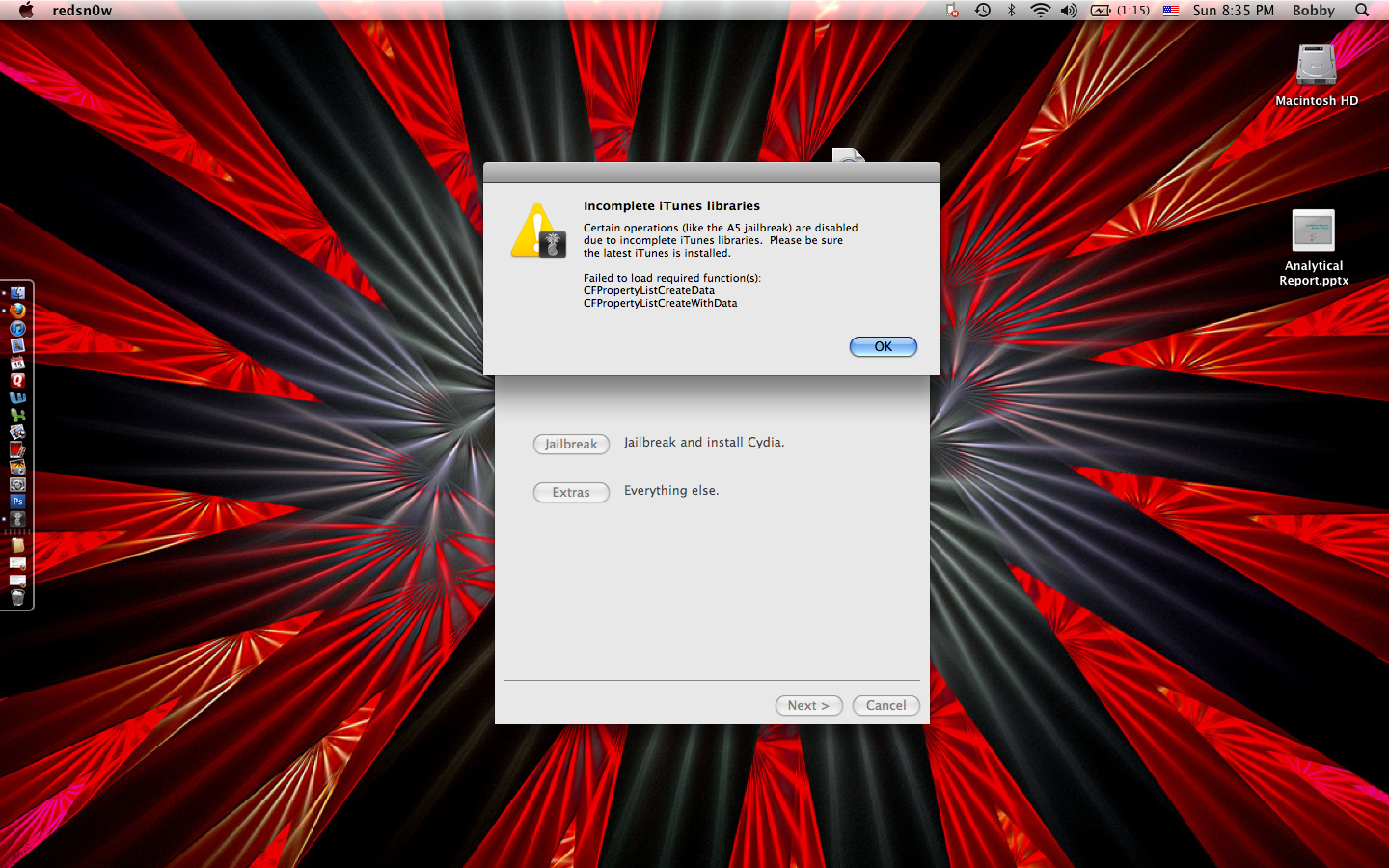This screenshot has height=868, width=1389.
Task: Click the sync status icon with red X
Action: pos(952,10)
